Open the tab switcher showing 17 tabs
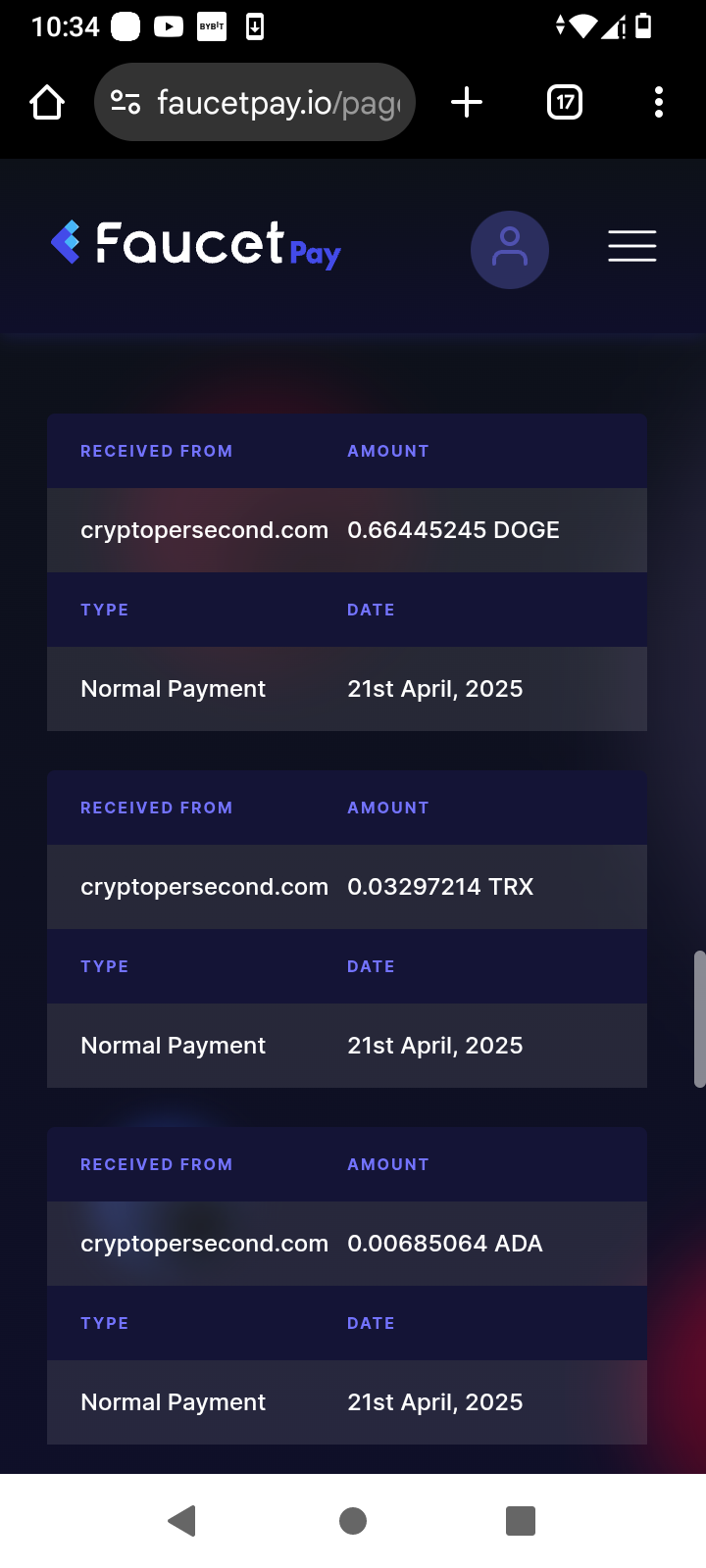 (x=565, y=102)
